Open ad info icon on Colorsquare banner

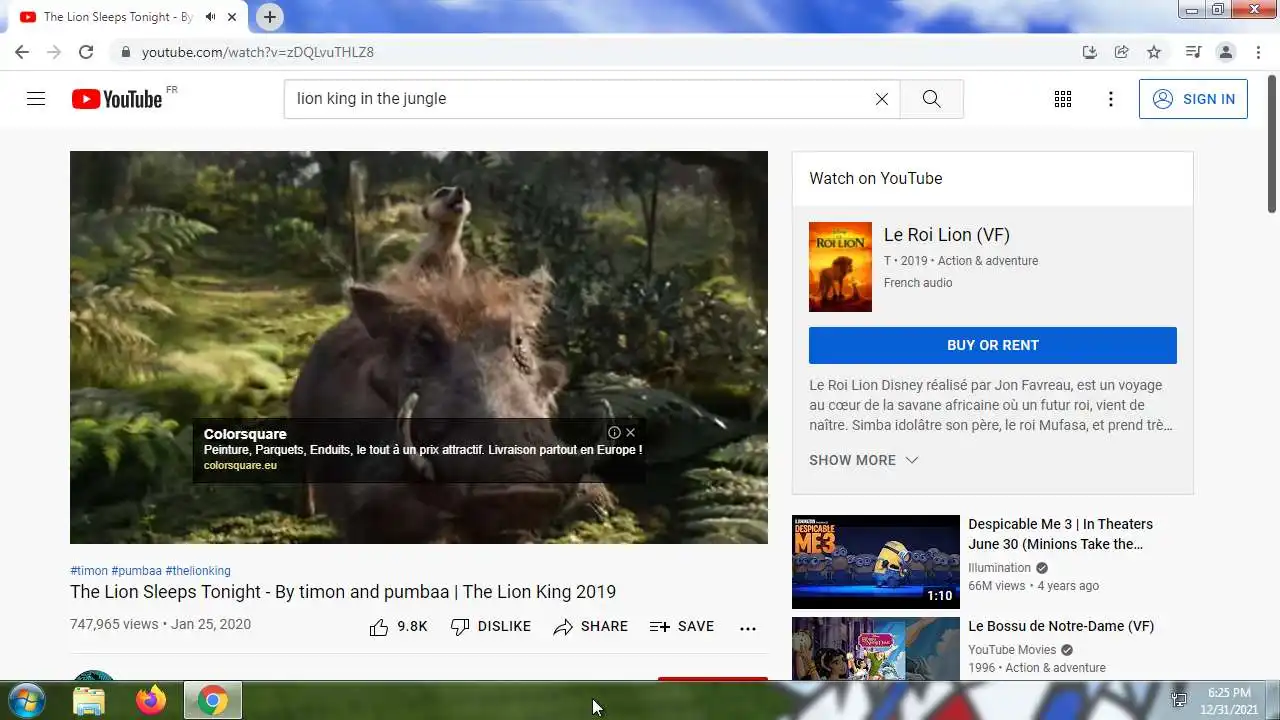614,433
